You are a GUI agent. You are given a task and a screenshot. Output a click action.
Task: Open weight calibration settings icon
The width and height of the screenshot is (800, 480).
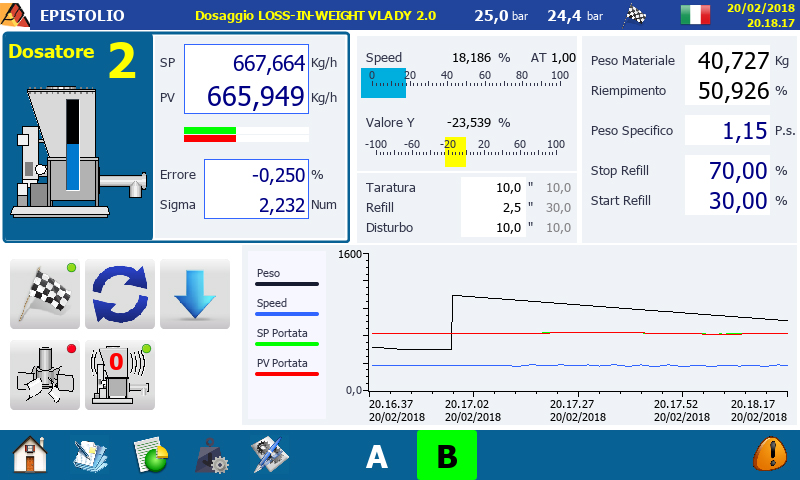click(210, 455)
